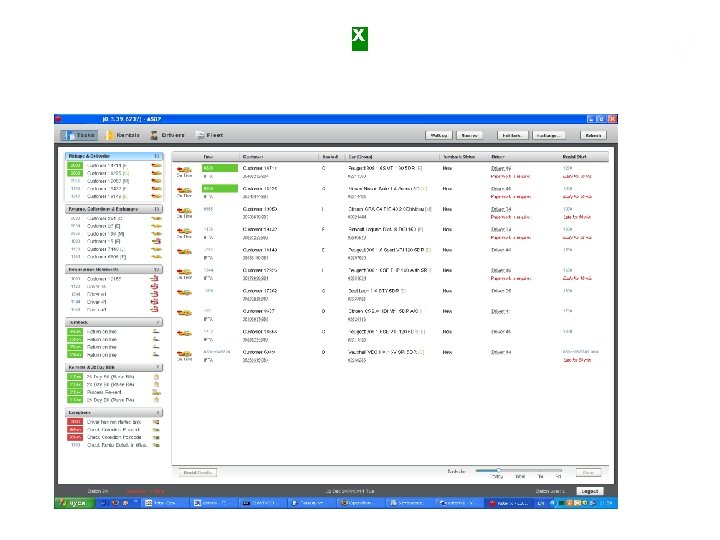The height and width of the screenshot is (540, 720).
Task: Open the Drivers tab
Action: point(168,135)
